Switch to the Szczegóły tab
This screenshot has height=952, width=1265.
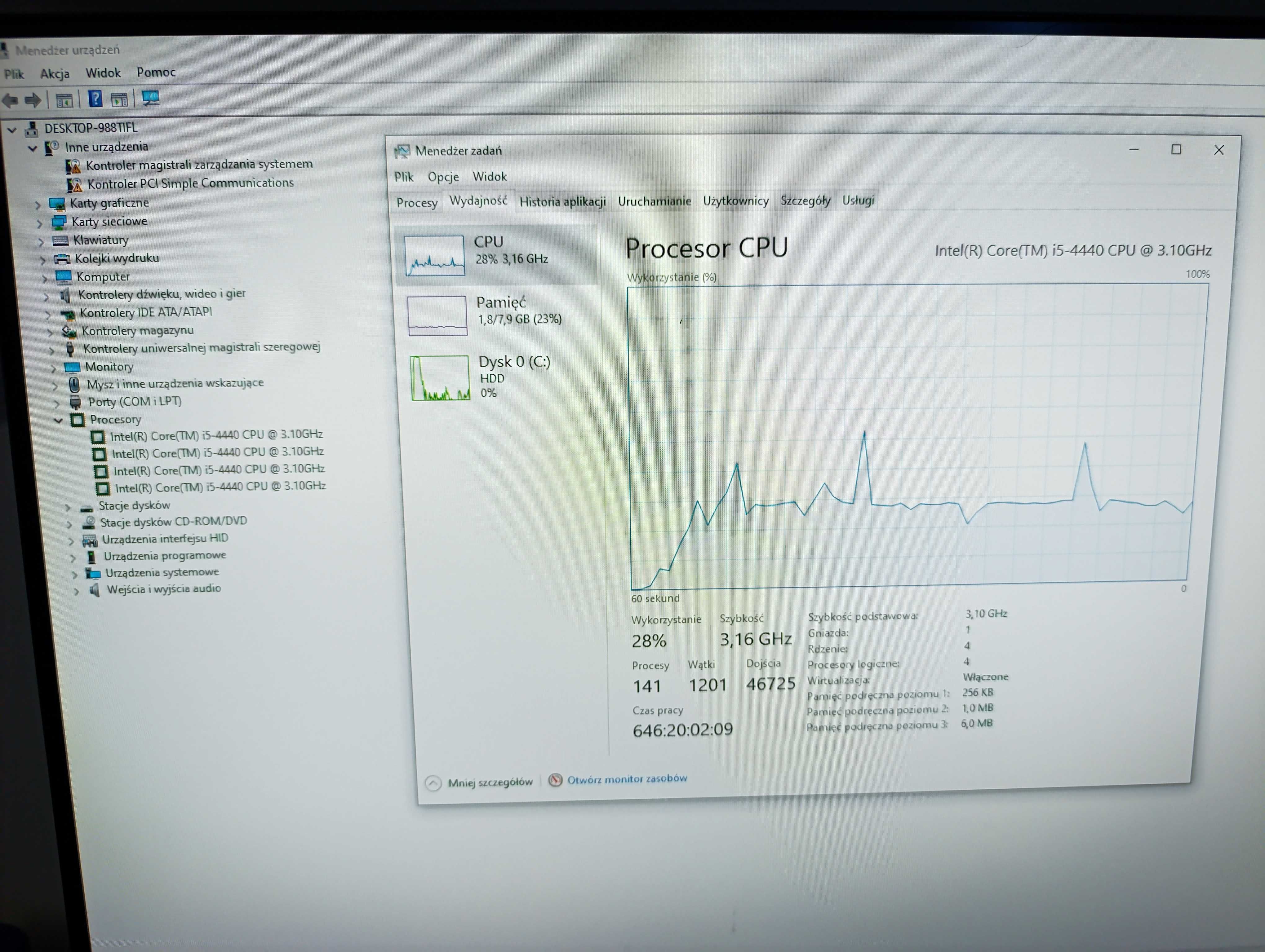805,201
